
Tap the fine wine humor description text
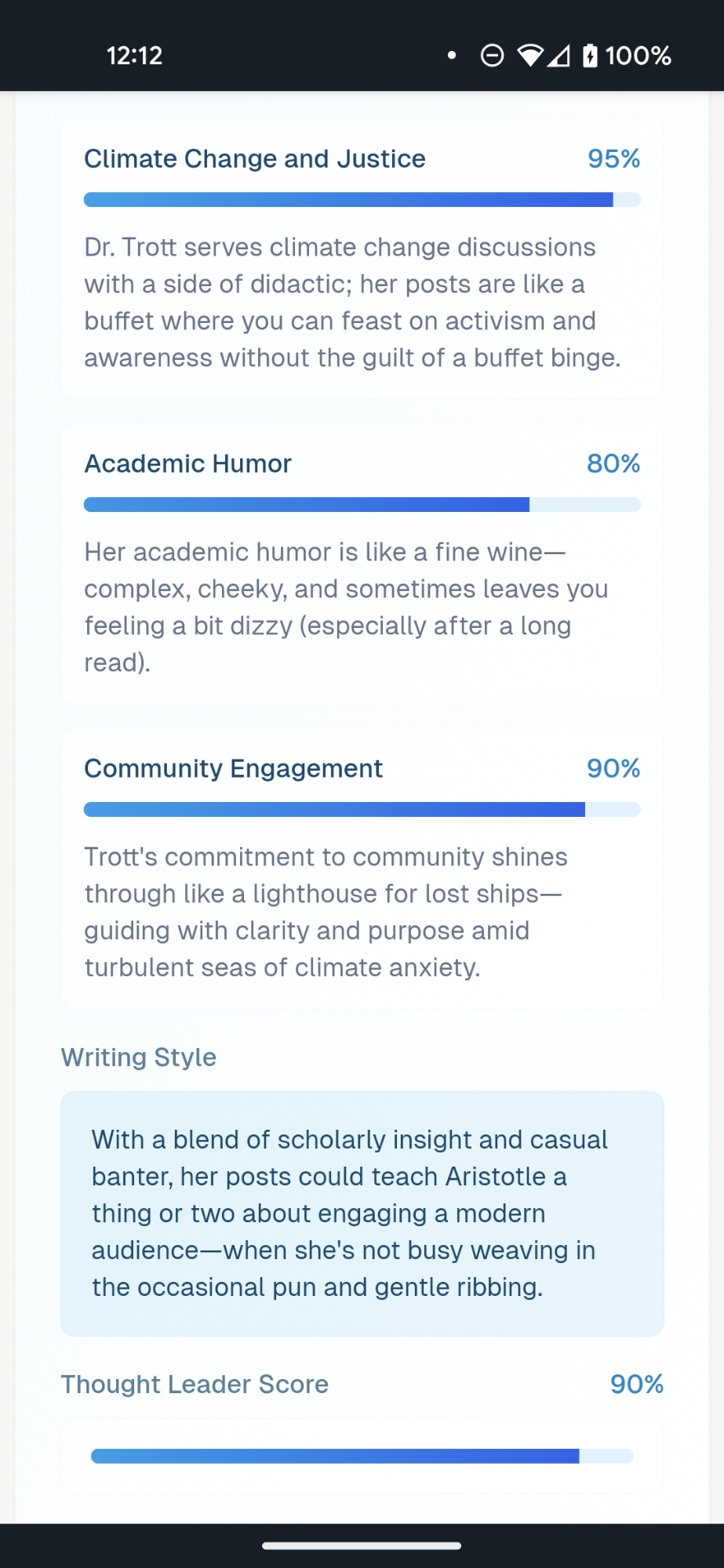(346, 608)
